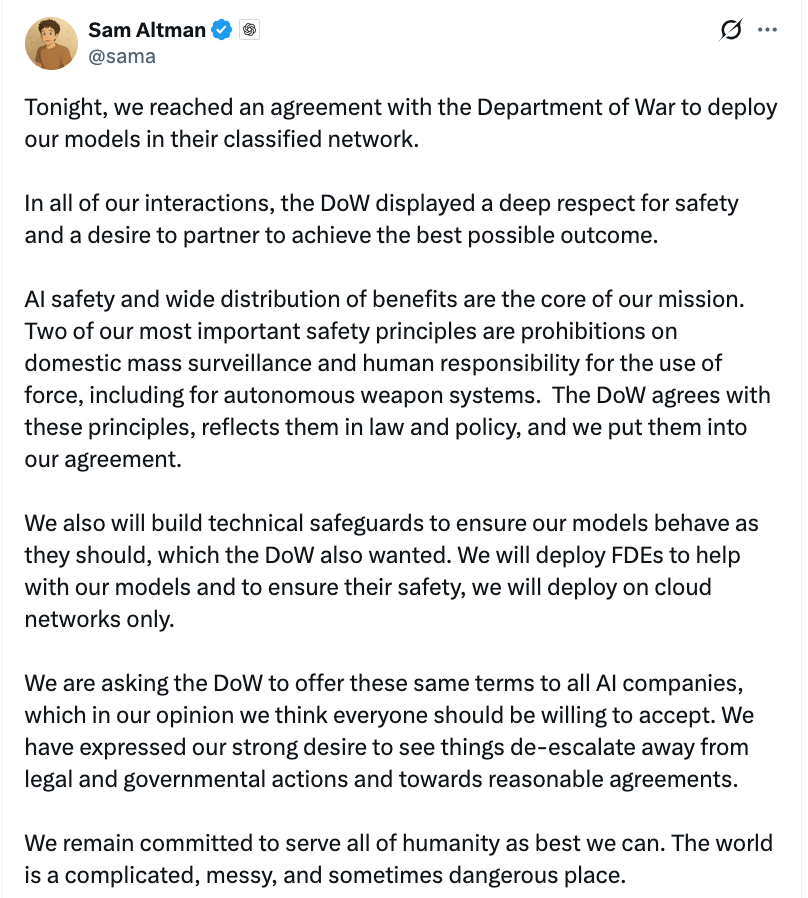Click the blue verified checkmark badge
808x898 pixels.
tap(222, 31)
